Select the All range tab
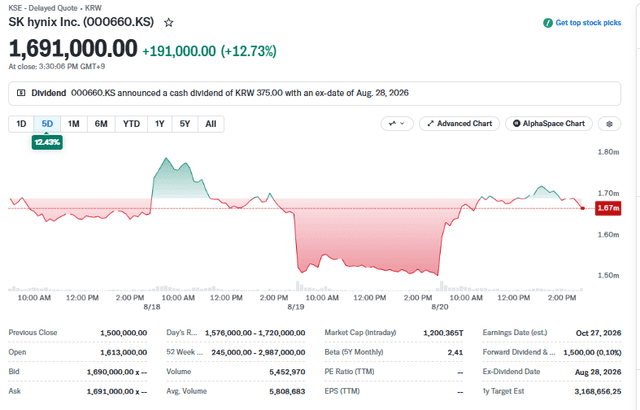Screen dimensions: 640x410 click(211, 124)
